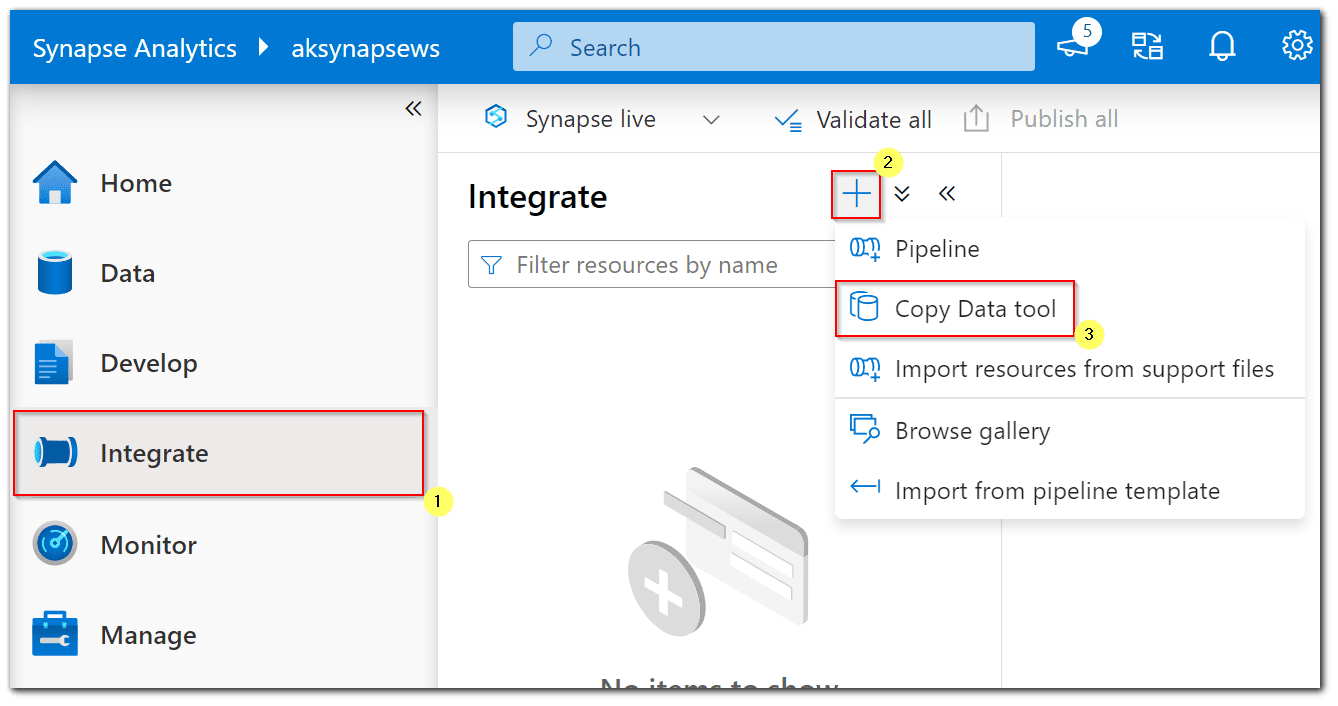The image size is (1338, 706).
Task: Open the settings gear in header
Action: [x=1297, y=46]
